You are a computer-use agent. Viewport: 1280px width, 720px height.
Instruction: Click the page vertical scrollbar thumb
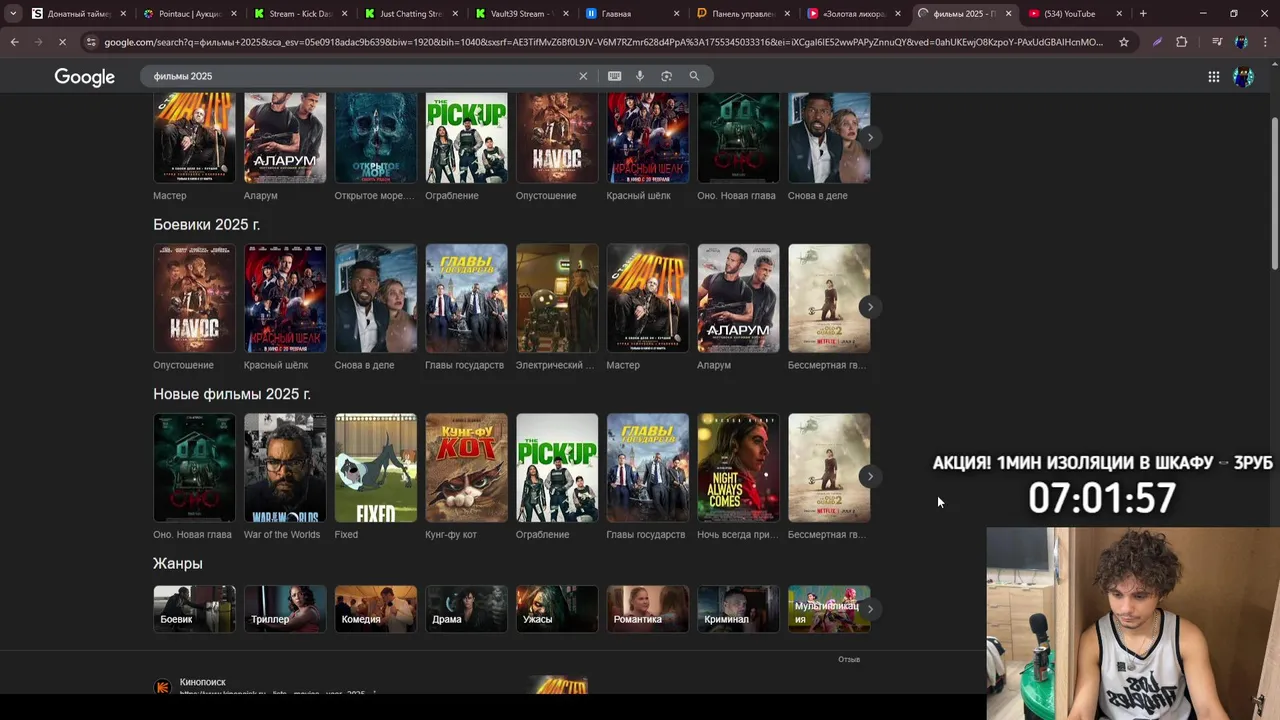[x=1274, y=192]
